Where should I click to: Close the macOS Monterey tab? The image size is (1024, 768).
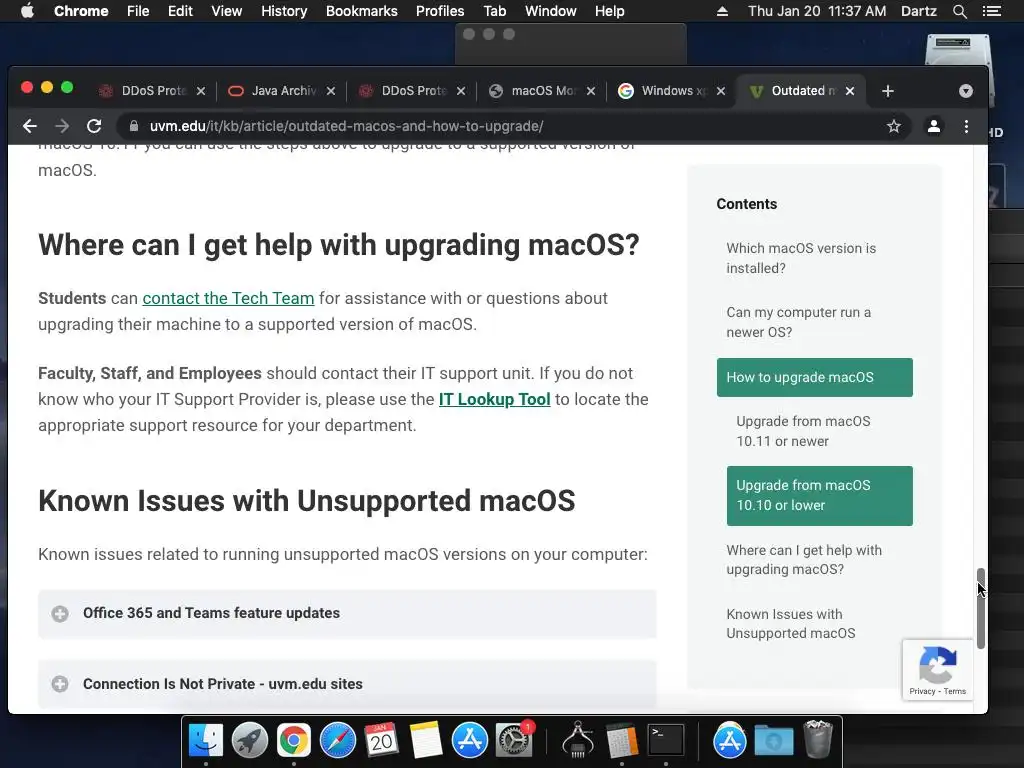591,91
